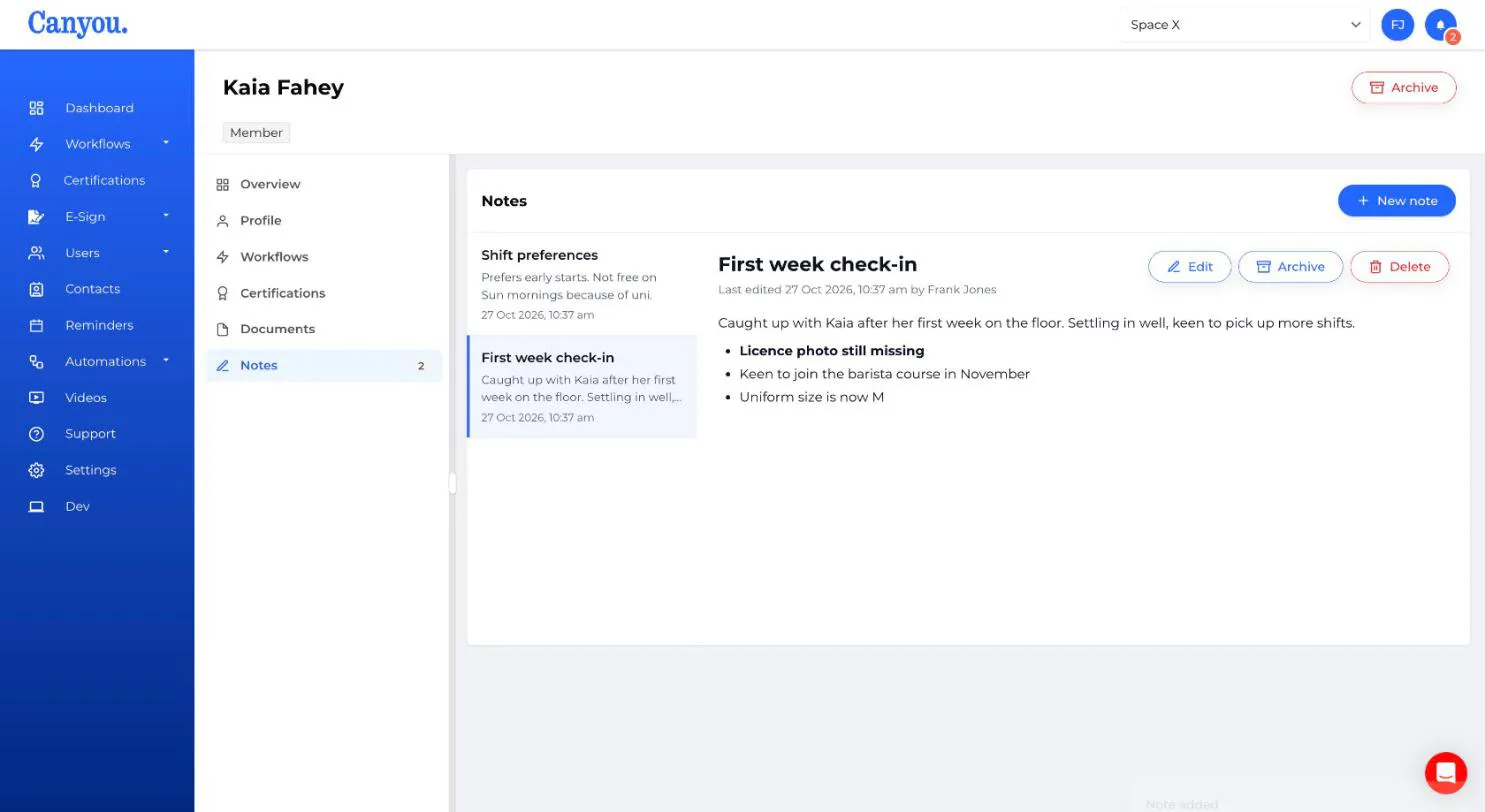Open the FJ user avatar menu

point(1397,25)
